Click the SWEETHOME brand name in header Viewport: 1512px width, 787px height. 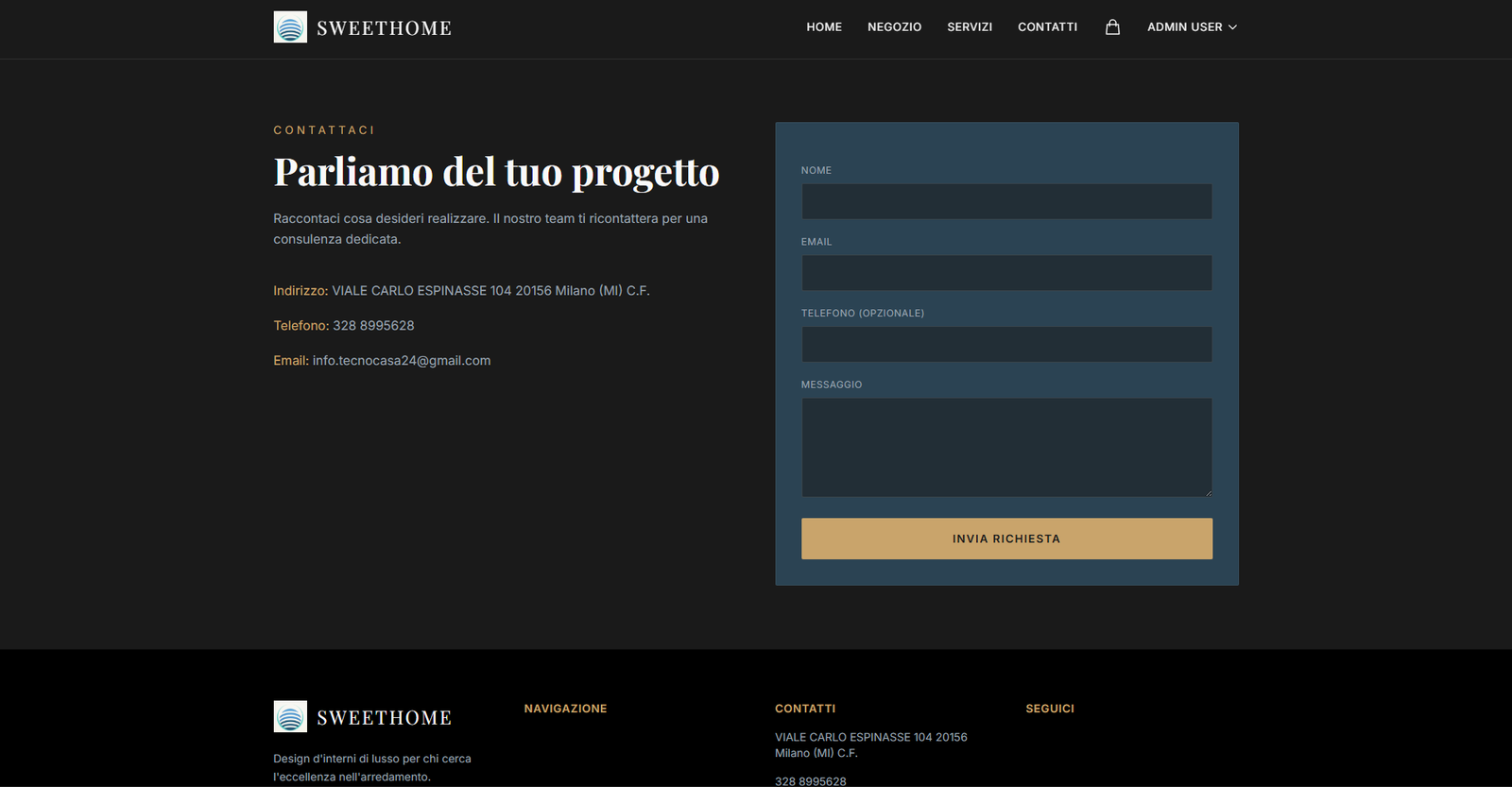click(x=384, y=28)
